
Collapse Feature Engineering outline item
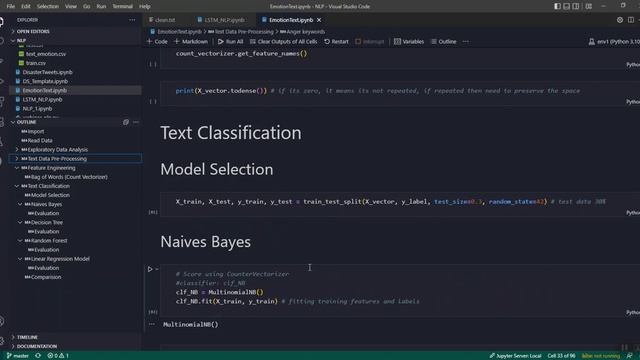[x=17, y=168]
